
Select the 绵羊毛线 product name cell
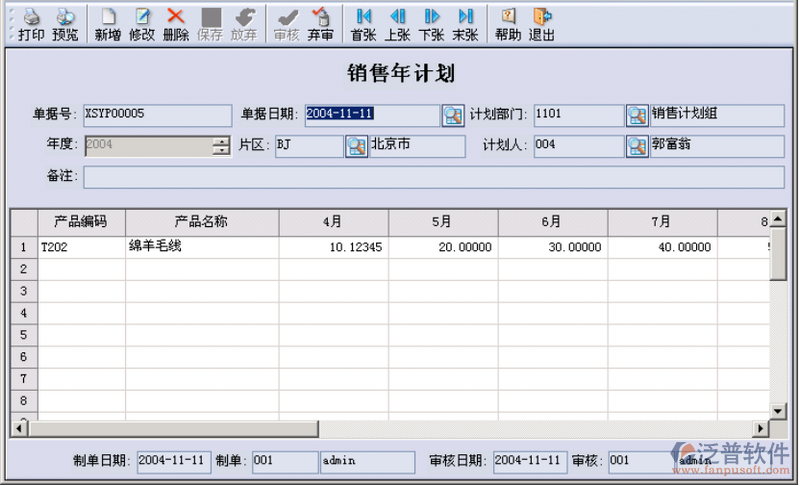pos(202,246)
